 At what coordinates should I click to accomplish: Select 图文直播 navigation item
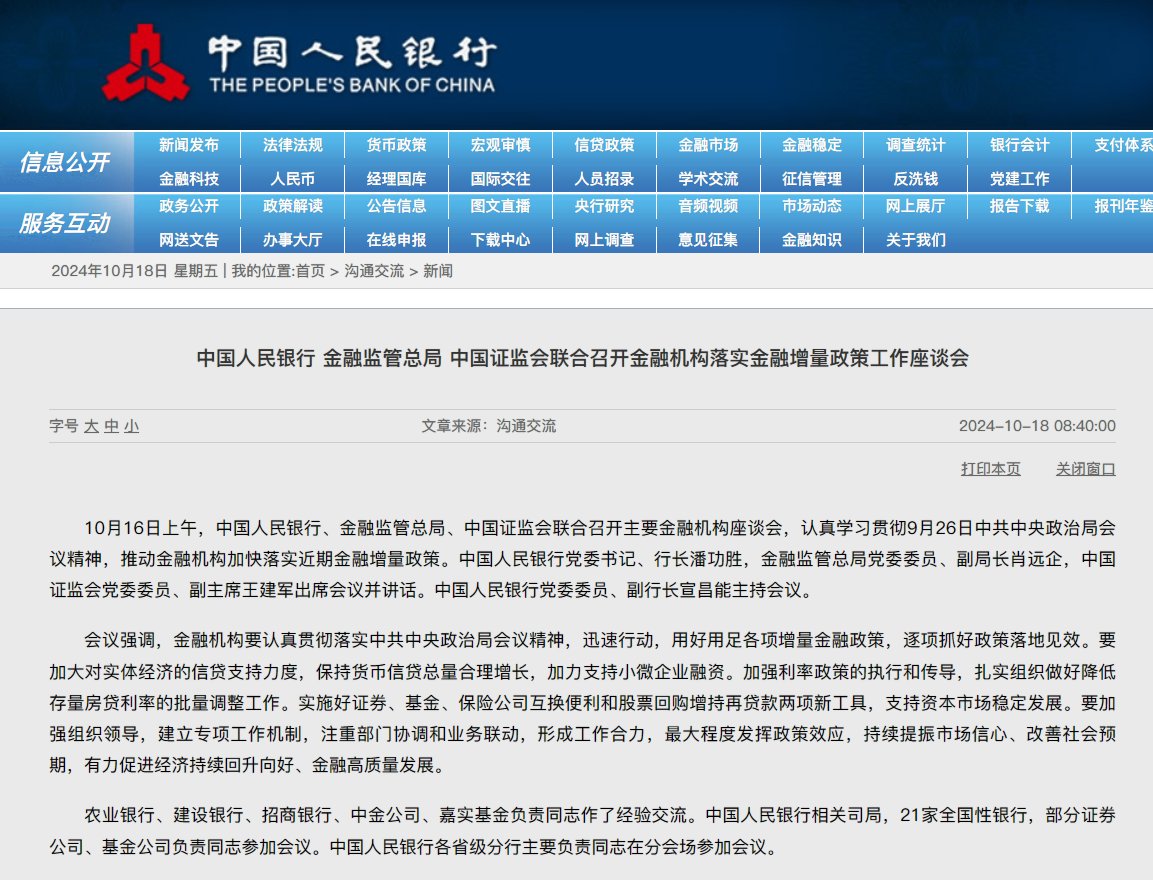[501, 206]
